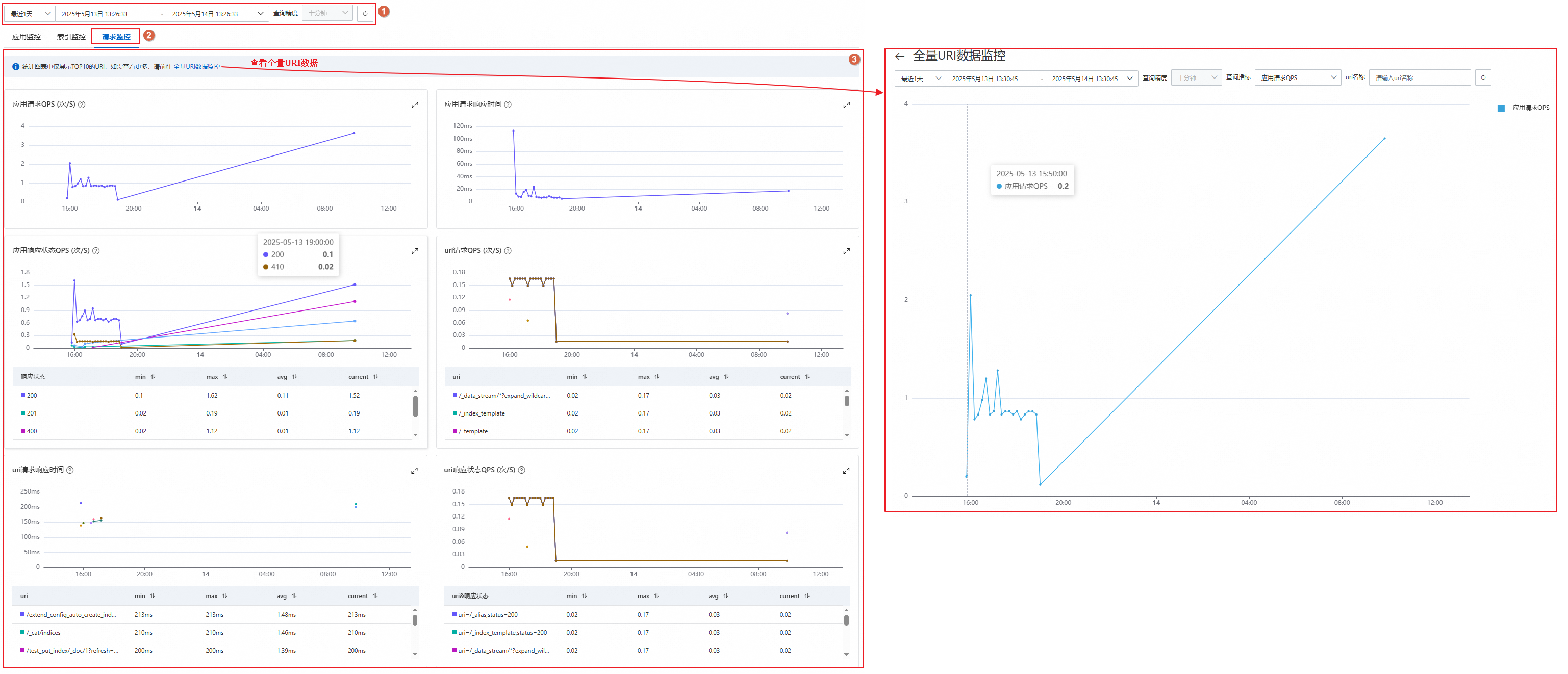Image resolution: width=1568 pixels, height=674 pixels.
Task: Switch to the 索引监控 tab
Action: coord(71,37)
